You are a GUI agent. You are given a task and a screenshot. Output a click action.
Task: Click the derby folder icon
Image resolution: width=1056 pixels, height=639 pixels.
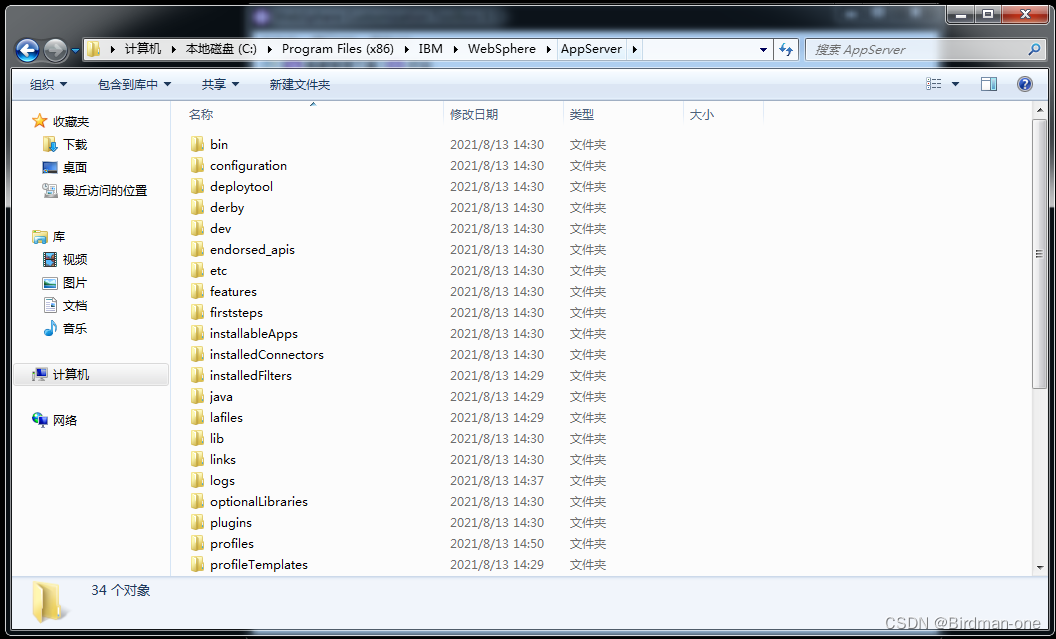(197, 207)
